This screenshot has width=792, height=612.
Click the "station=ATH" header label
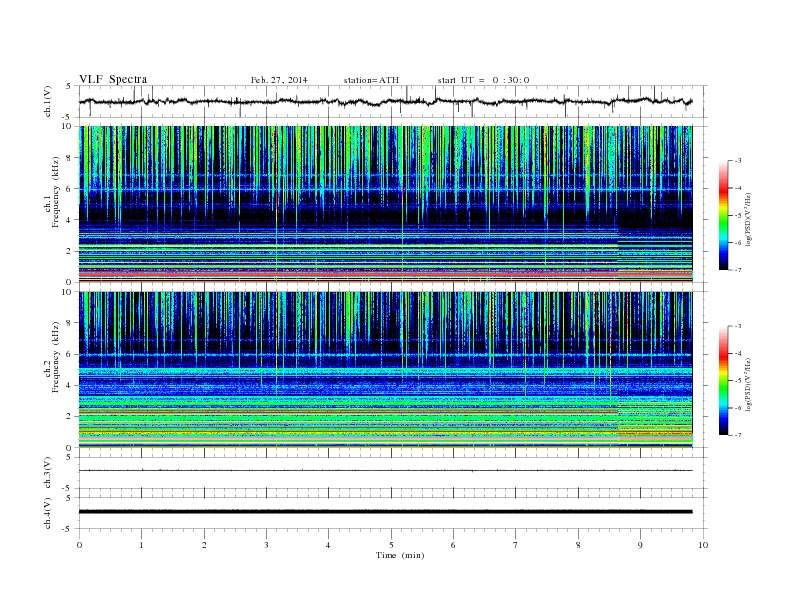(x=371, y=80)
